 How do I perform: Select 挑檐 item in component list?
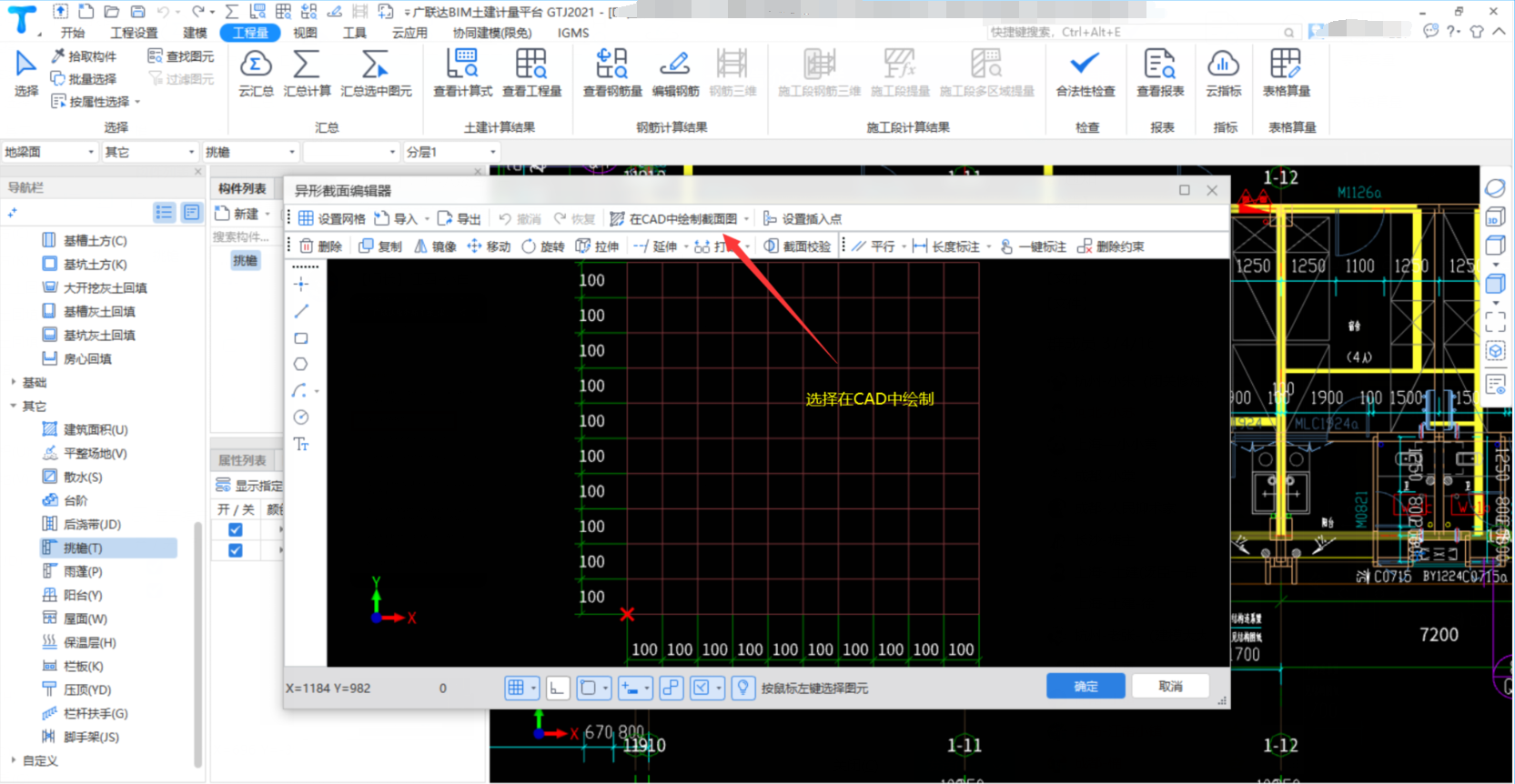(246, 260)
